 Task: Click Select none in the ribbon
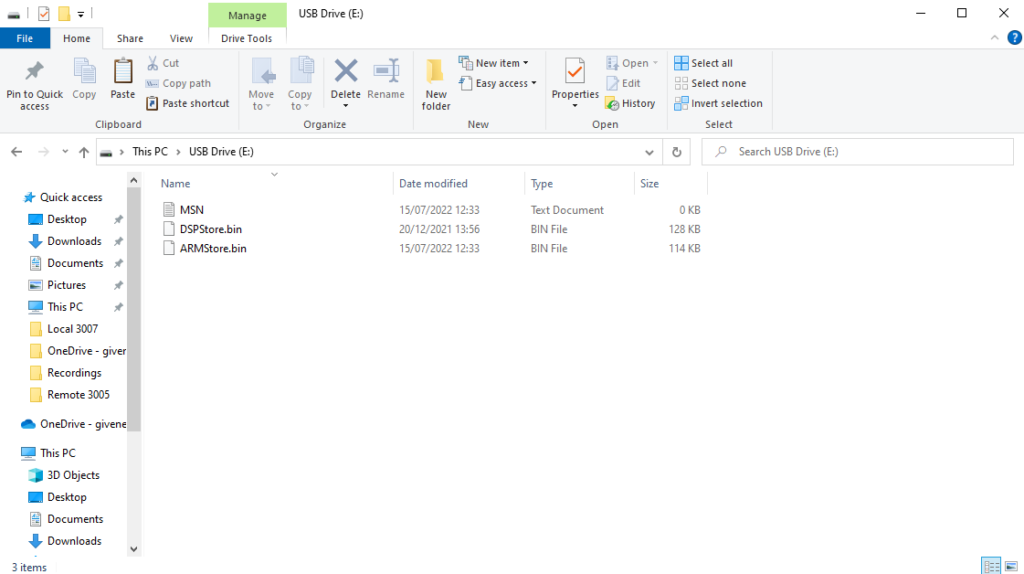(710, 83)
